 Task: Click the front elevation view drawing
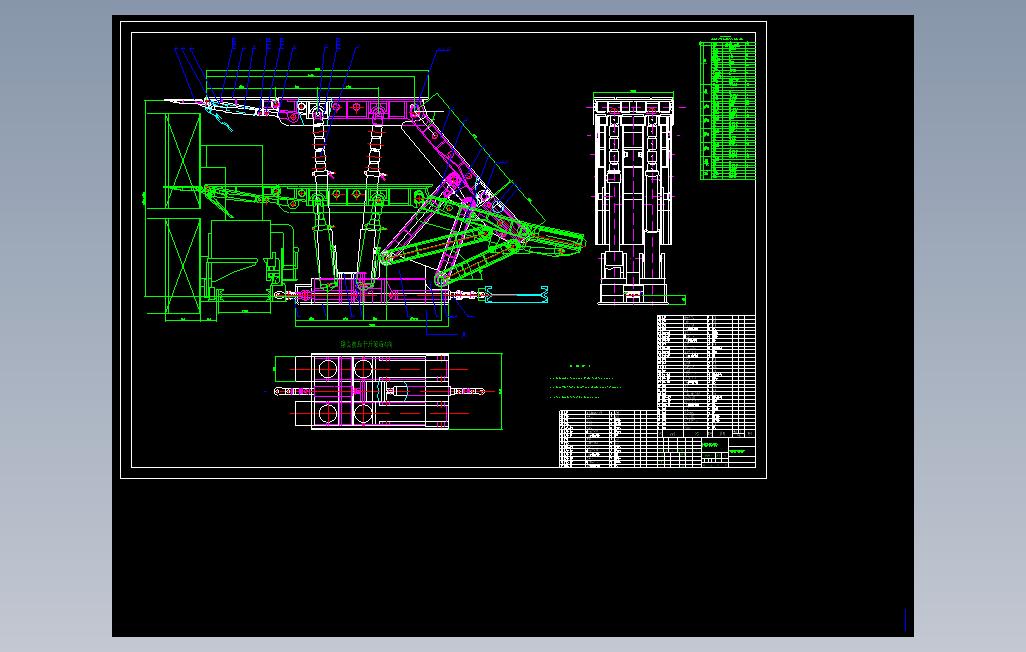(x=637, y=198)
